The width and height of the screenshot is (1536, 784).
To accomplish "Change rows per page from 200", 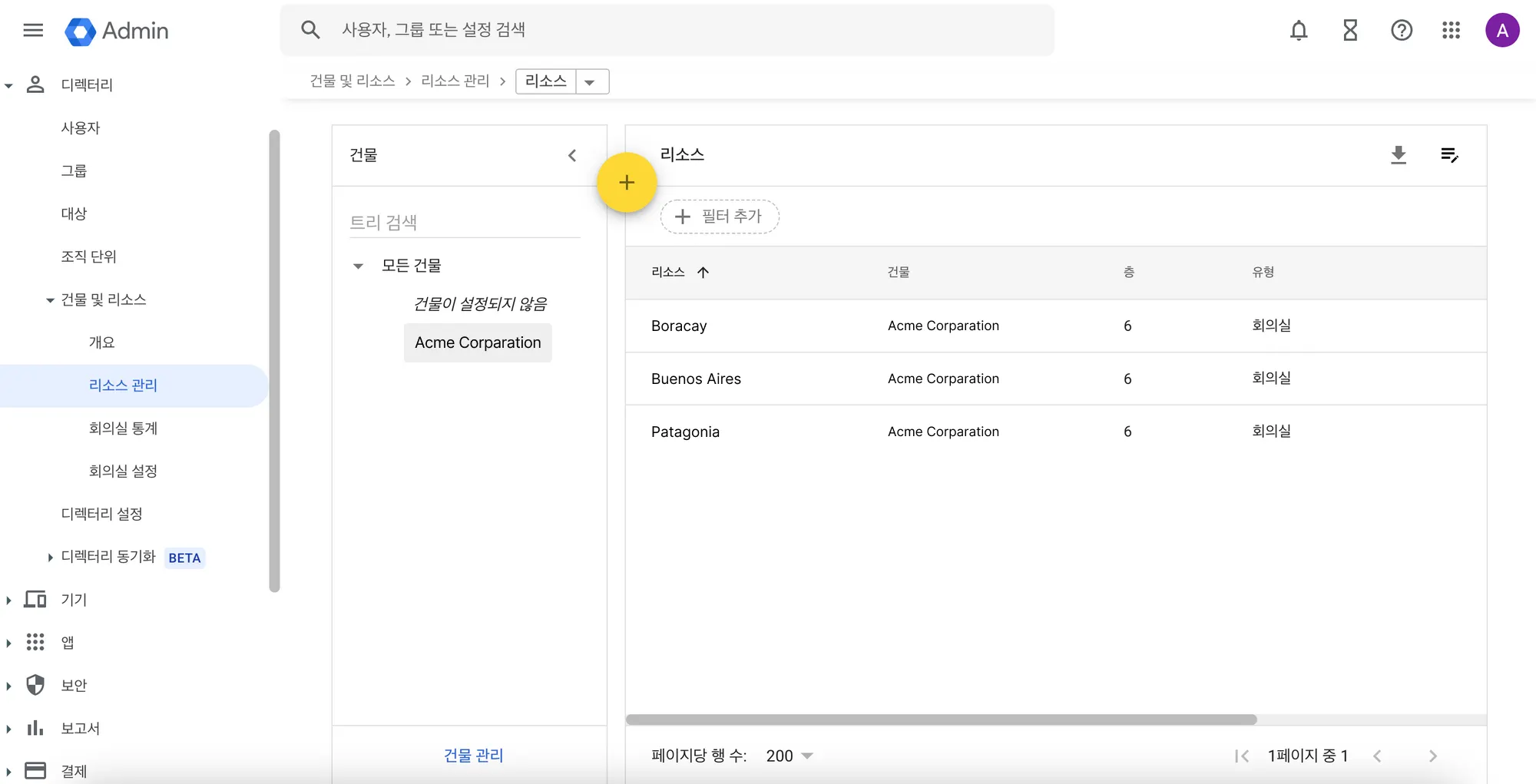I will pyautogui.click(x=790, y=756).
